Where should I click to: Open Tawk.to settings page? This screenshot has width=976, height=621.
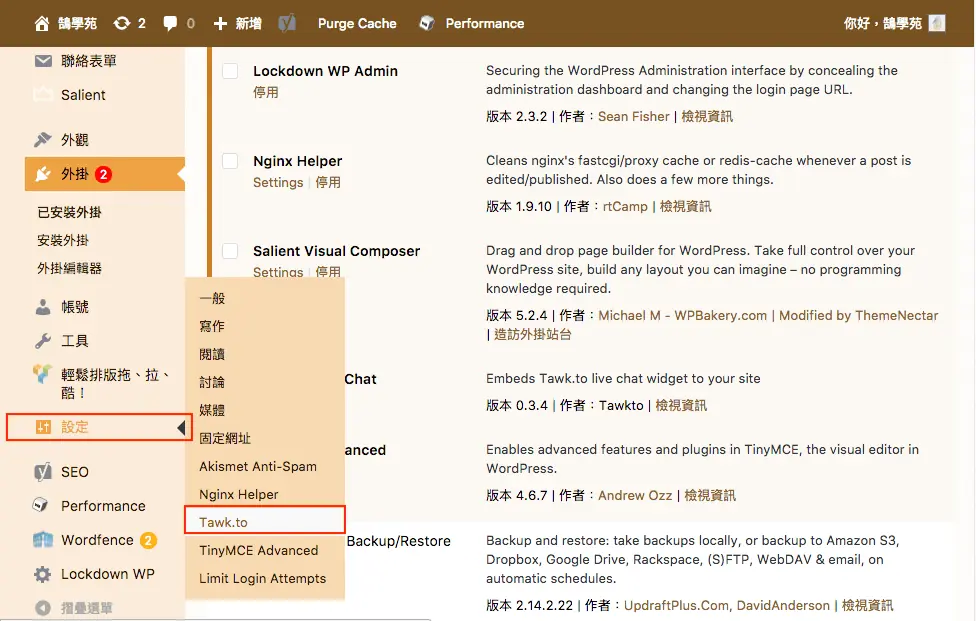(223, 522)
